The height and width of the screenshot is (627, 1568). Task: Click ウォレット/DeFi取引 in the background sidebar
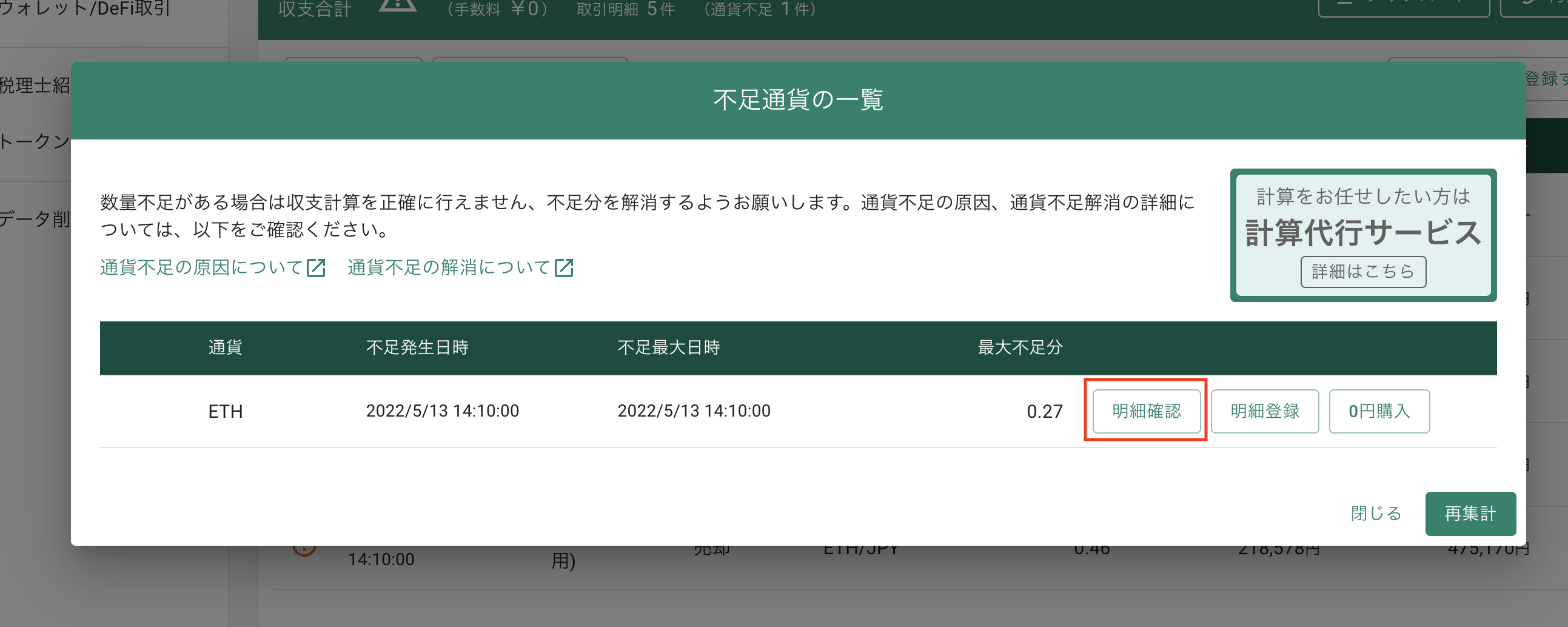click(x=84, y=8)
